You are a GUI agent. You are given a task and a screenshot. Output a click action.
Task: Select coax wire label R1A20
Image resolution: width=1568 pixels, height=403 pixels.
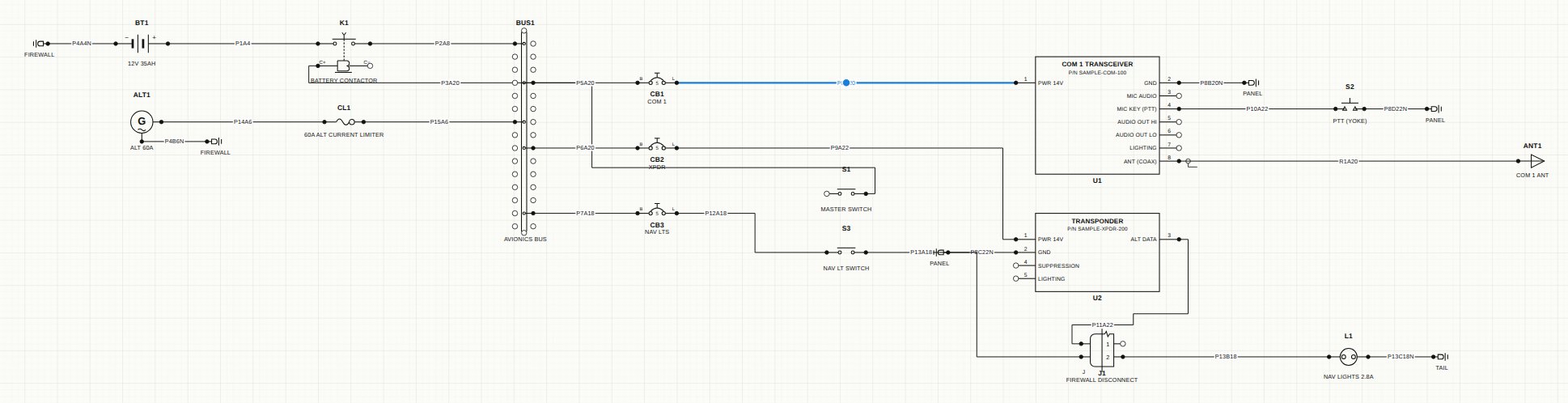pyautogui.click(x=1348, y=161)
